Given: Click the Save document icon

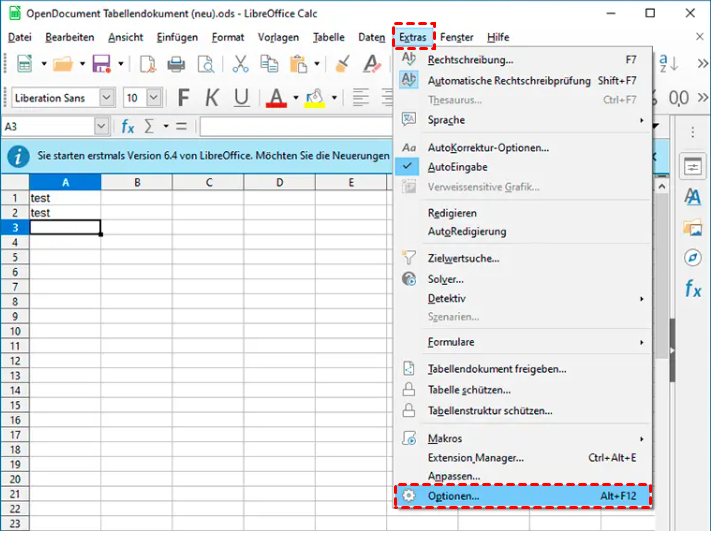Looking at the screenshot, I should click(102, 64).
